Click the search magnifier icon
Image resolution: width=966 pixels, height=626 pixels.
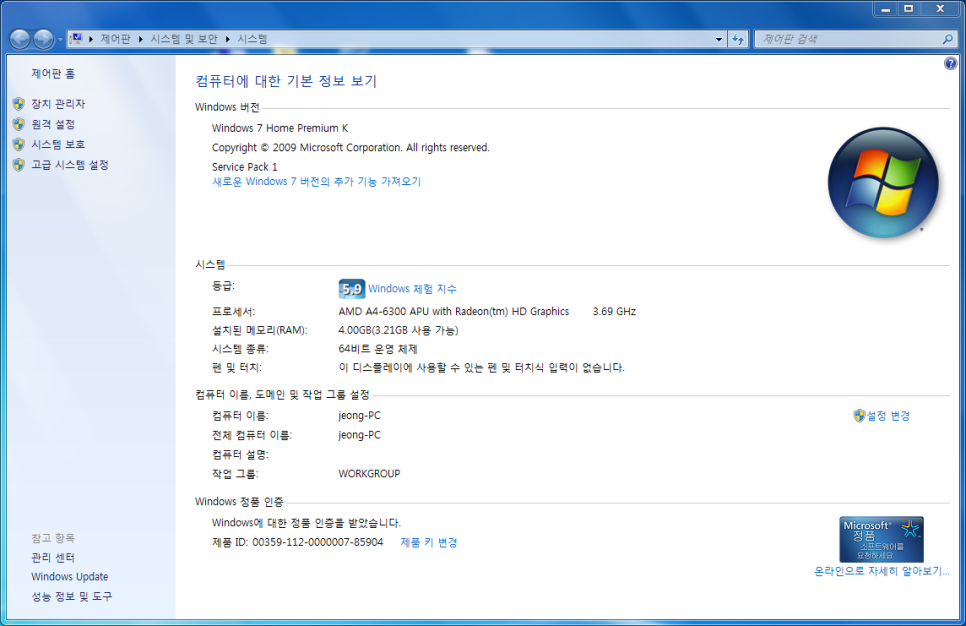(x=948, y=39)
